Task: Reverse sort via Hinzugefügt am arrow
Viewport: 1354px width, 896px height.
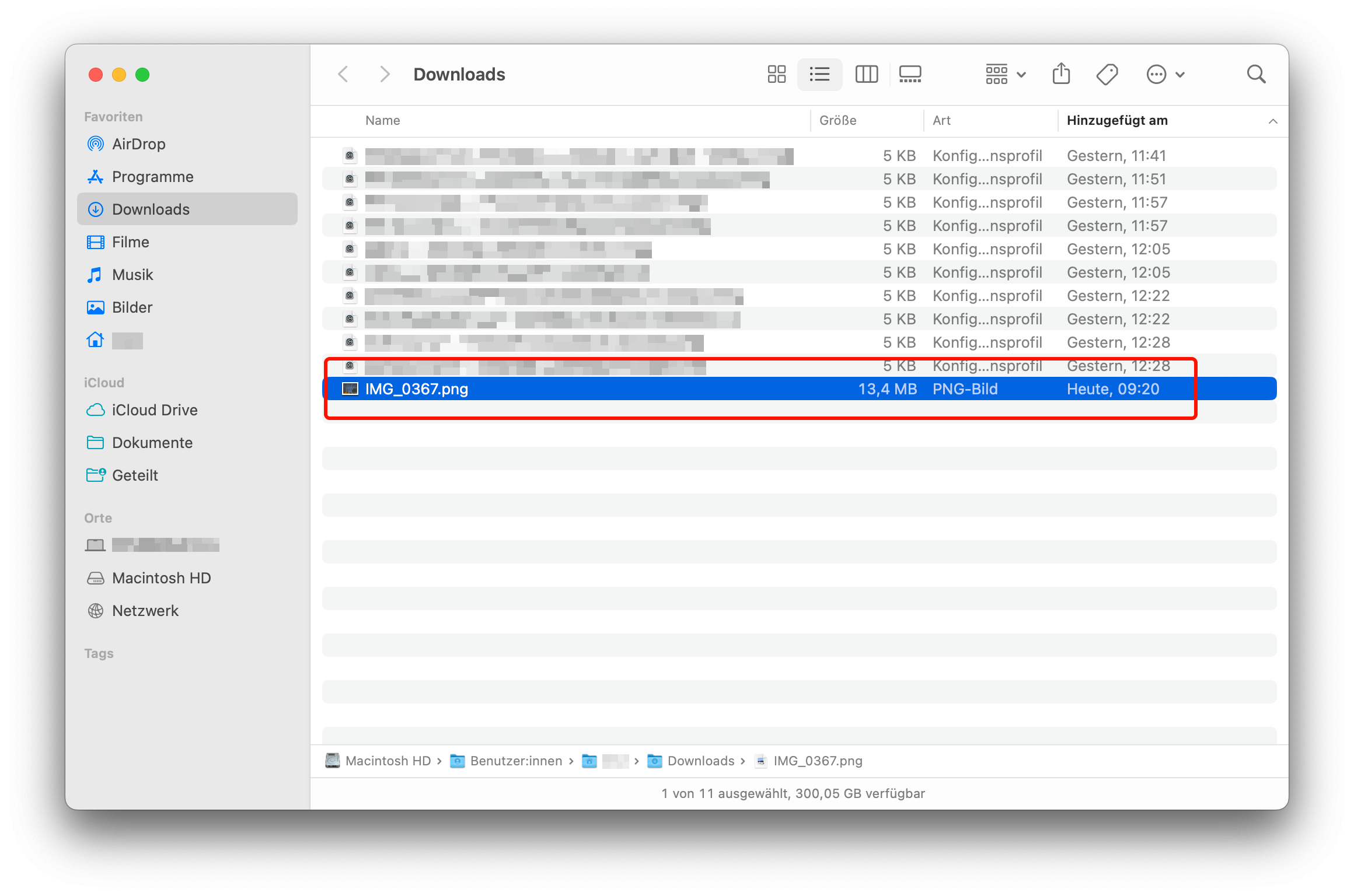Action: 1273,121
